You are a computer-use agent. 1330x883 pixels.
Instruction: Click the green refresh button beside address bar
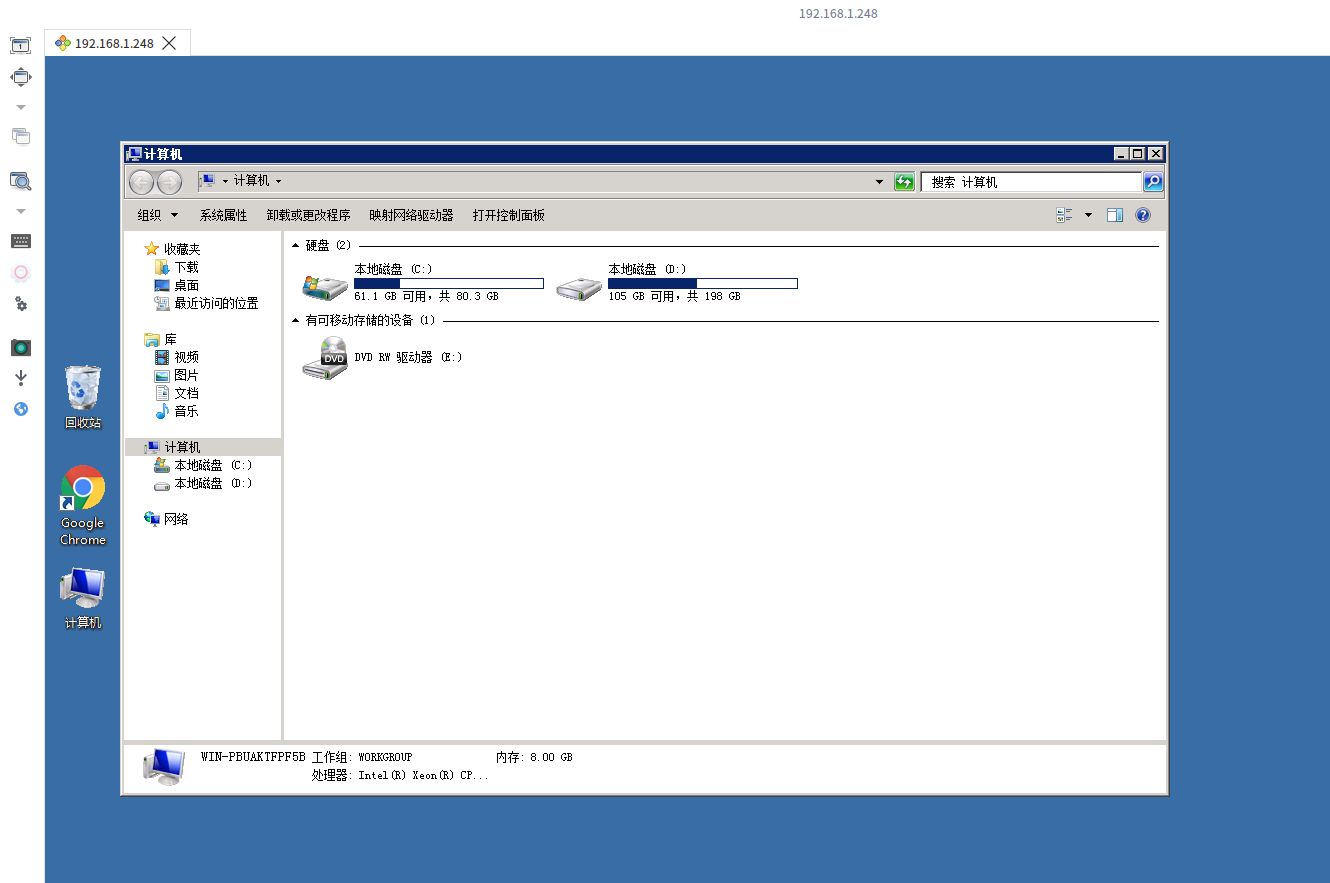click(x=904, y=182)
